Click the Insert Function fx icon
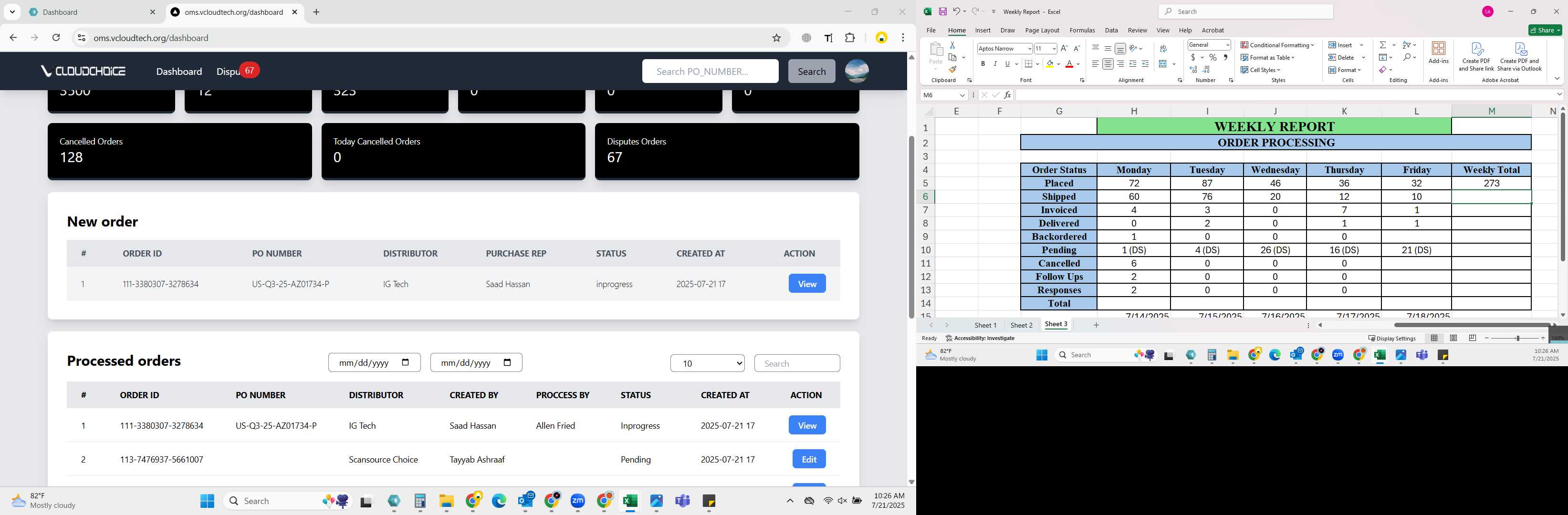The image size is (1568, 515). point(1007,95)
